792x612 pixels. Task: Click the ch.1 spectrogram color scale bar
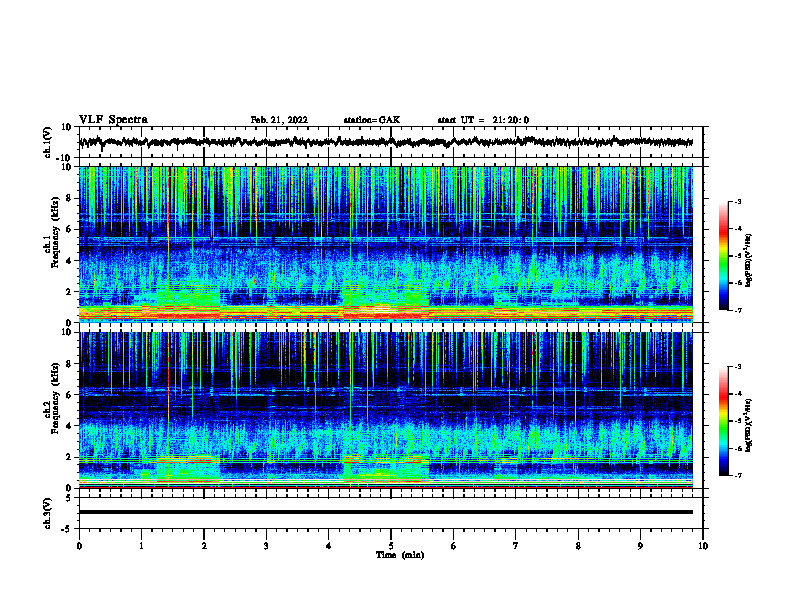click(724, 256)
